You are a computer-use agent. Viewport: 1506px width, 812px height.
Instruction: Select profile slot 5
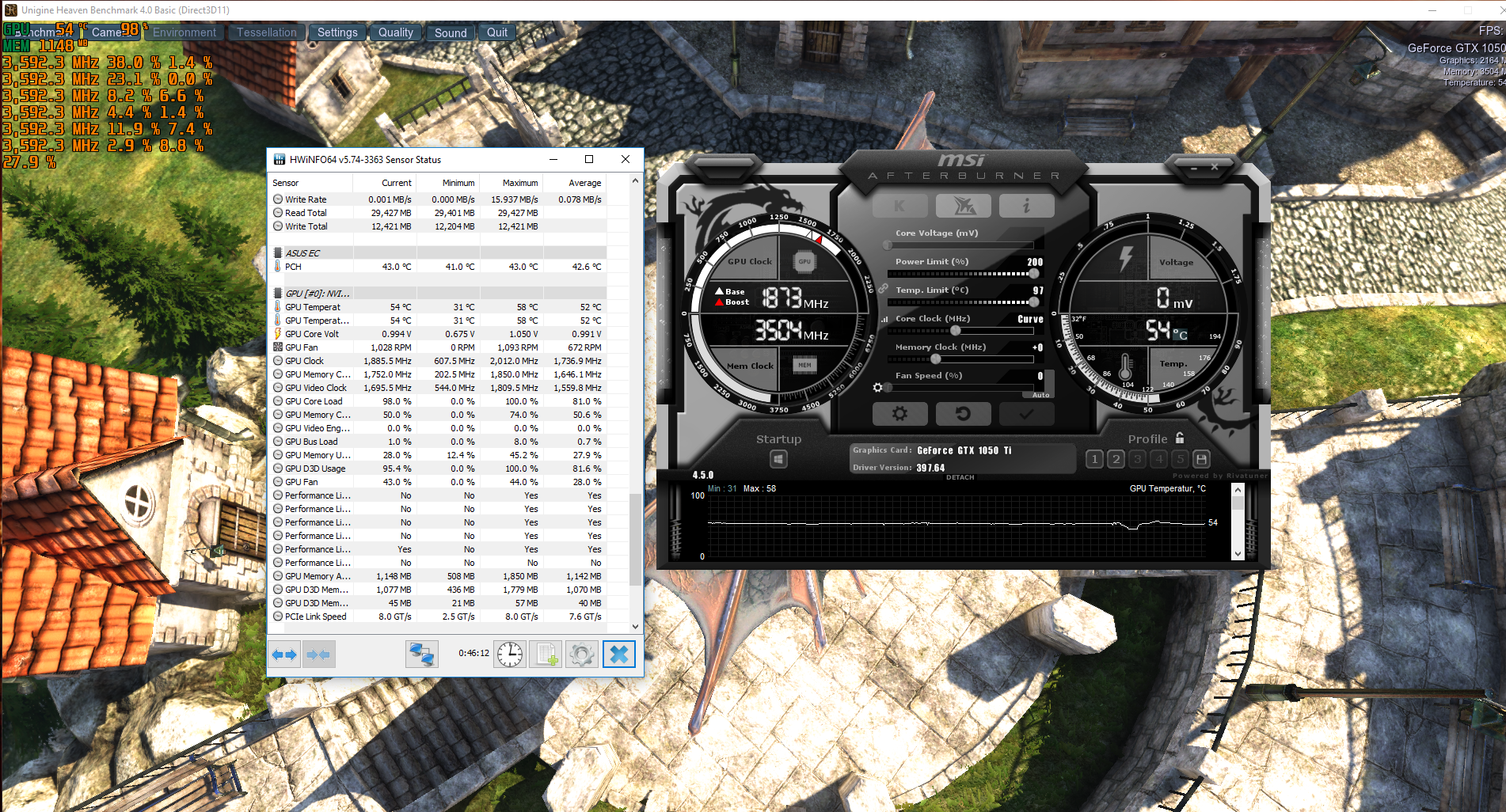[x=1180, y=459]
